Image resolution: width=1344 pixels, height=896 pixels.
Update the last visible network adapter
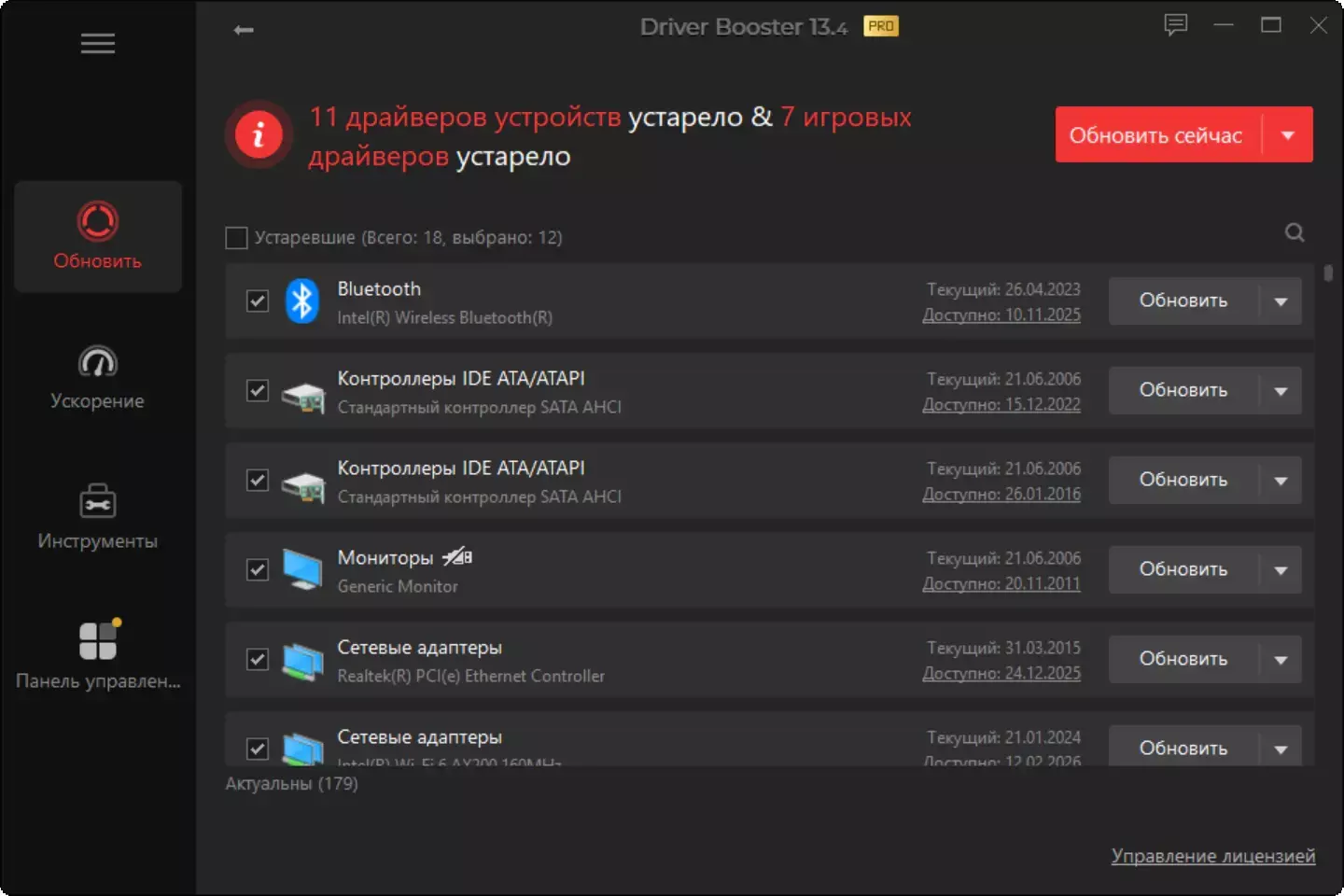click(1183, 748)
